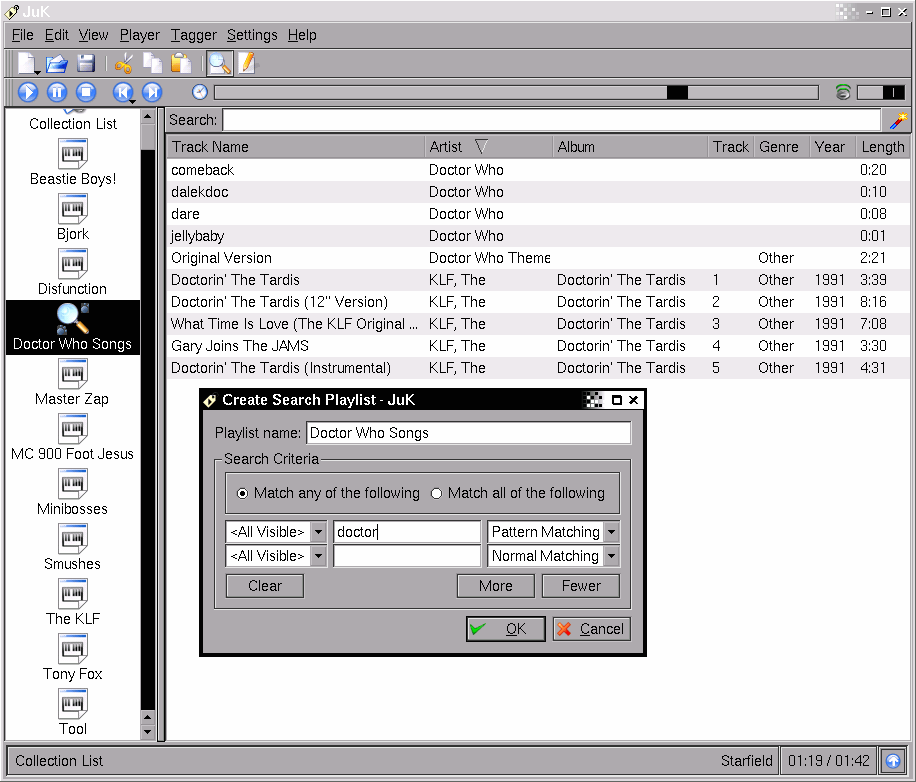Open the Tagger menu
The height and width of the screenshot is (782, 916).
193,35
